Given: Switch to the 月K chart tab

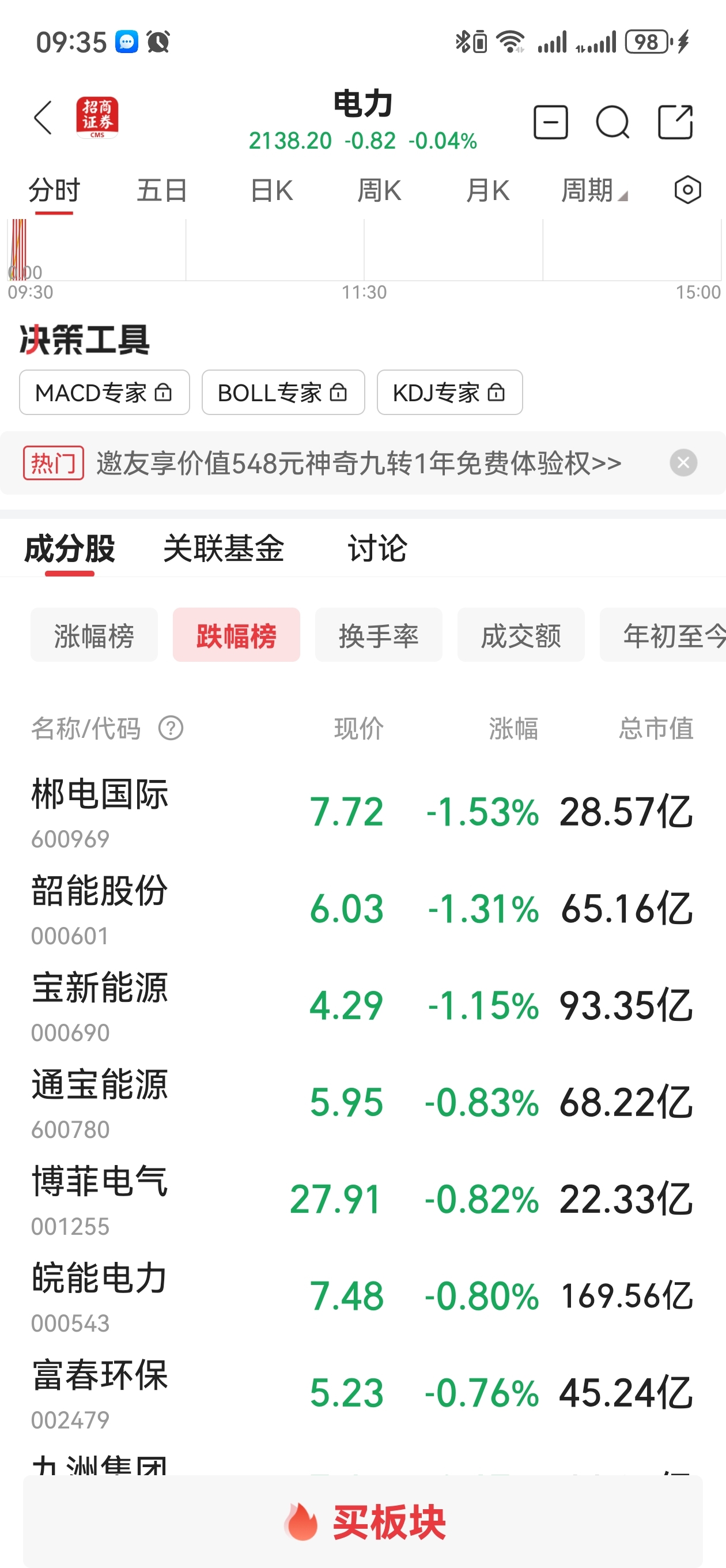Looking at the screenshot, I should tap(487, 191).
